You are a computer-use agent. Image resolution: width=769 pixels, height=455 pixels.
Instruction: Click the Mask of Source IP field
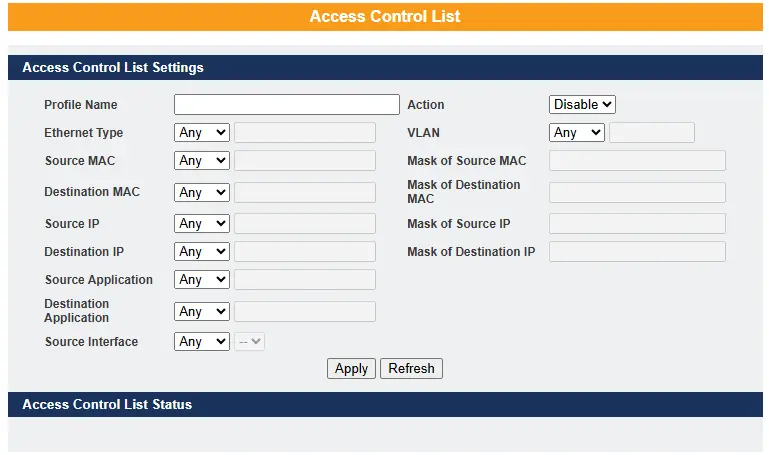(x=637, y=224)
